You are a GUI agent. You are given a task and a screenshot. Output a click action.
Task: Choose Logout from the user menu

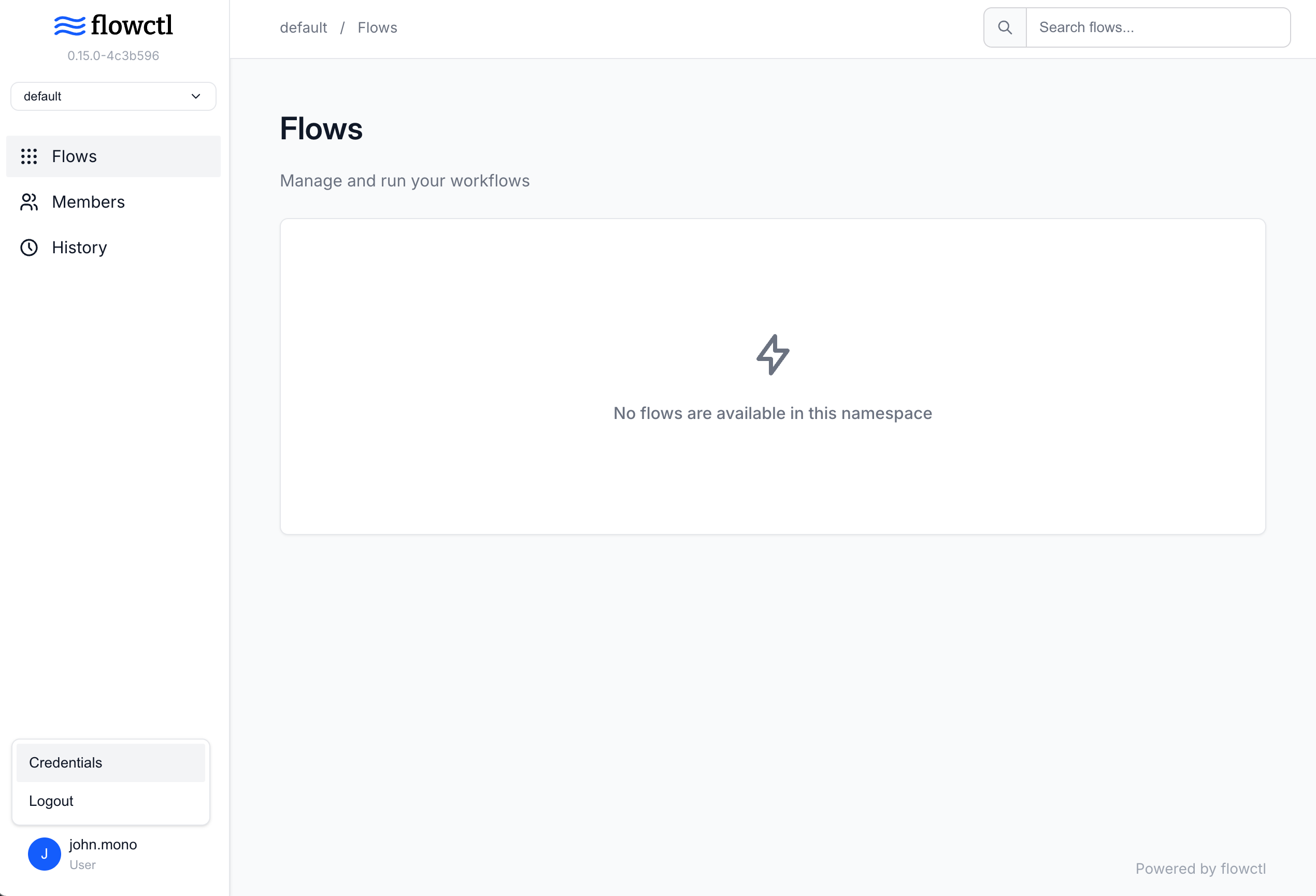[x=110, y=801]
